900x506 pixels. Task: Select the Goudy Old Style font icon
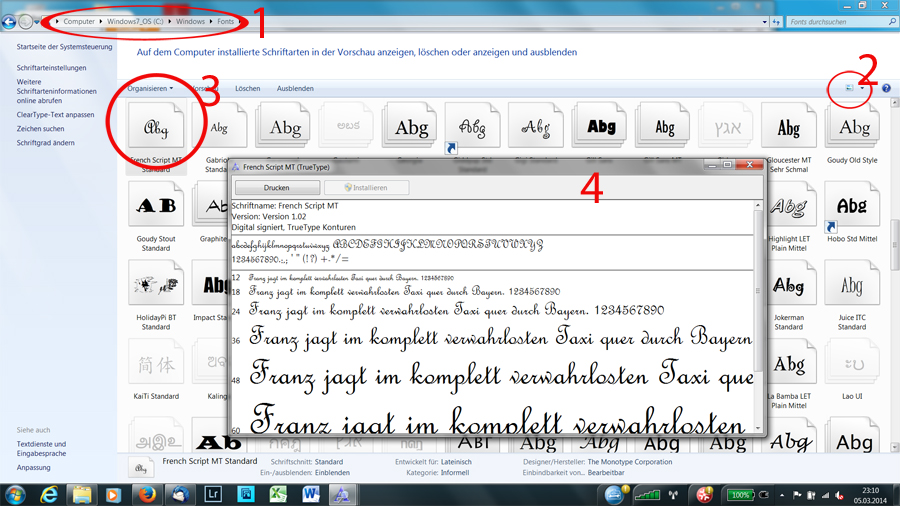point(852,126)
